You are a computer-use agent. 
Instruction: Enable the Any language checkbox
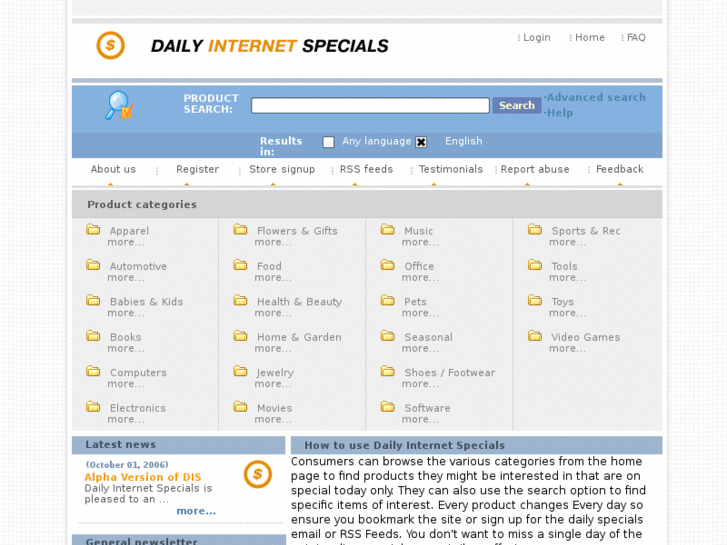[x=328, y=142]
